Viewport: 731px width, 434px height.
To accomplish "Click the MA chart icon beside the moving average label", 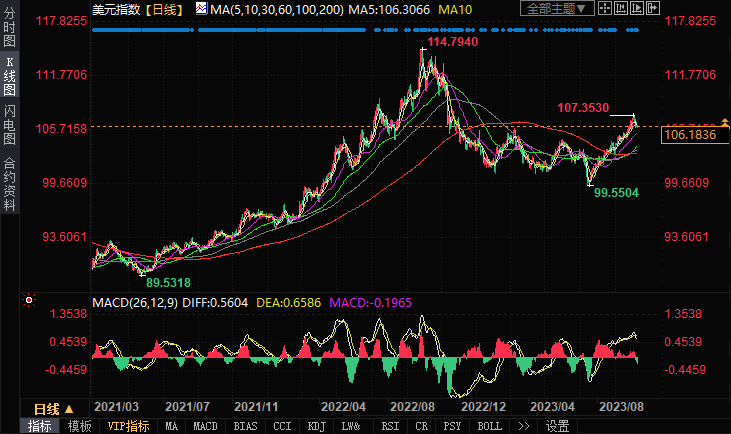I will [201, 9].
